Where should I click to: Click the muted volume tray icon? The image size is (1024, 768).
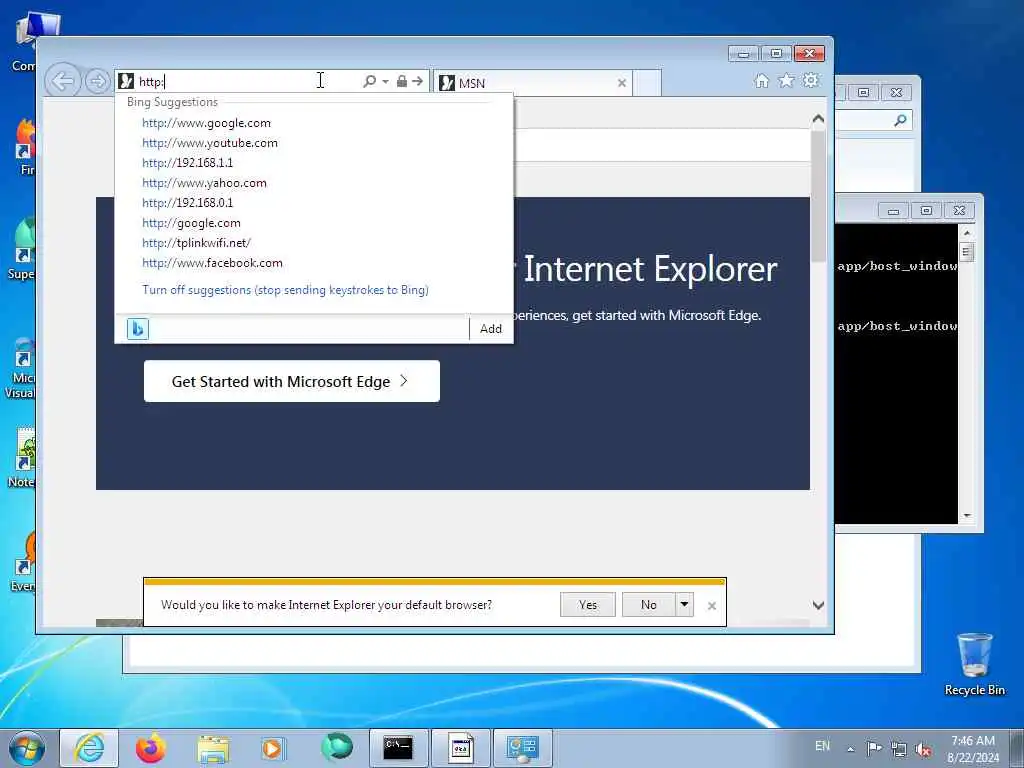923,749
